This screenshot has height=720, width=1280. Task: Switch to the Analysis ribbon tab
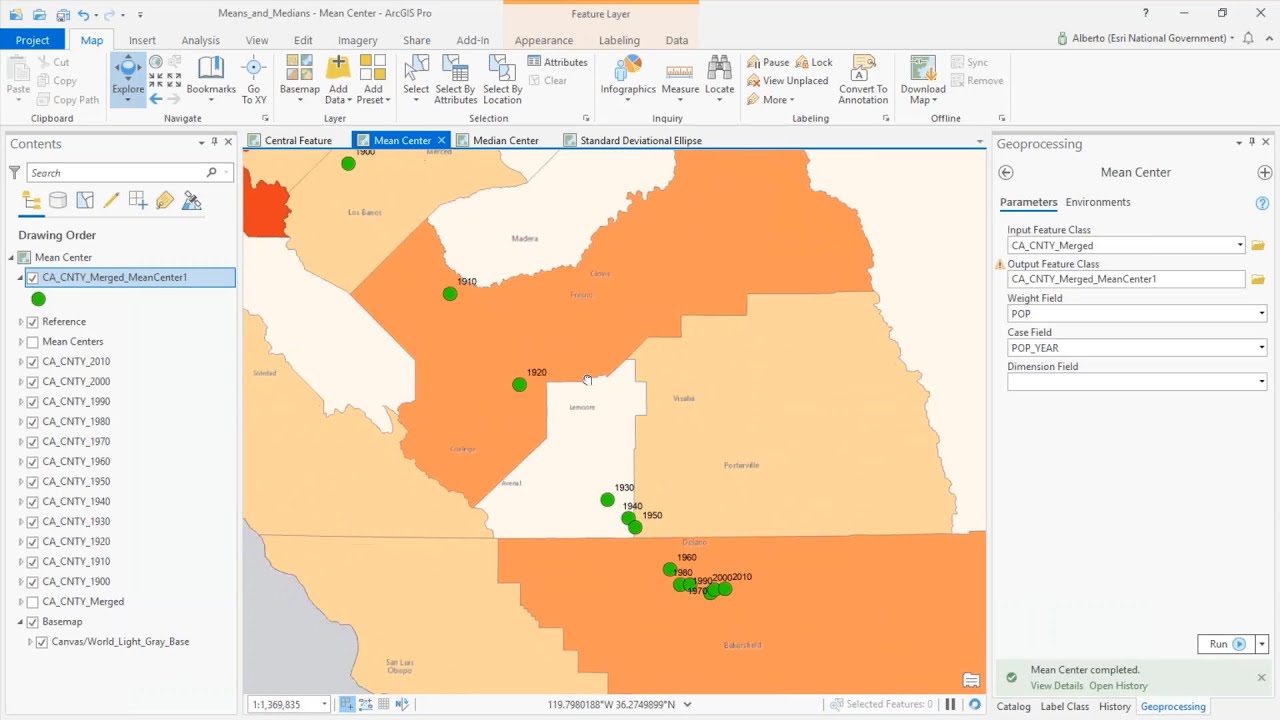tap(200, 40)
